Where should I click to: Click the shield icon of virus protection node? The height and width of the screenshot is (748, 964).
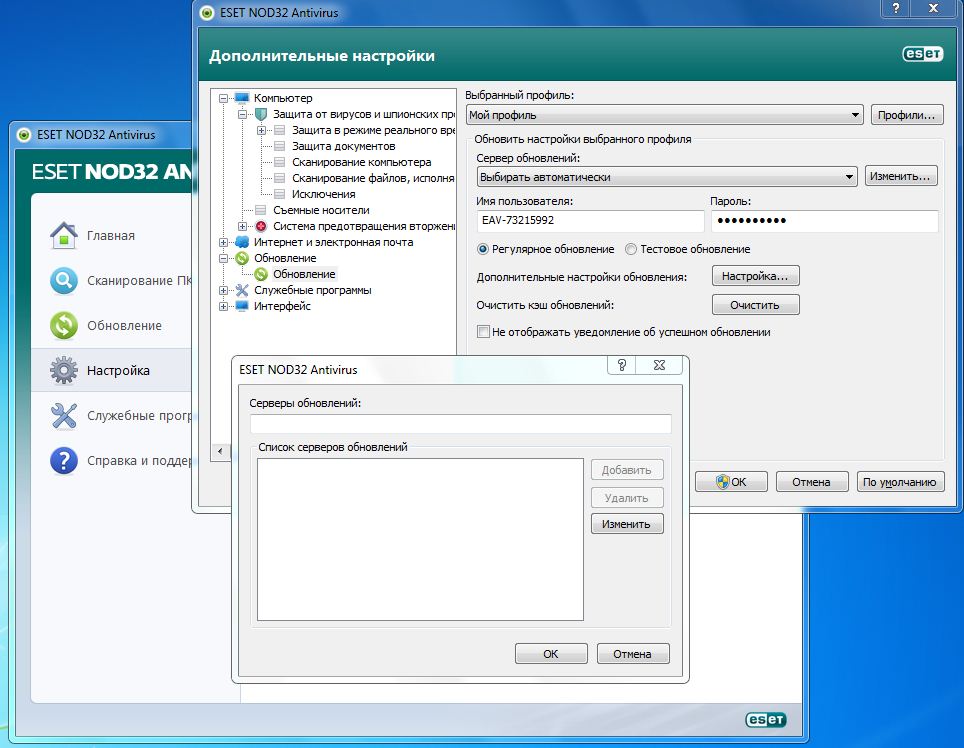pos(261,114)
